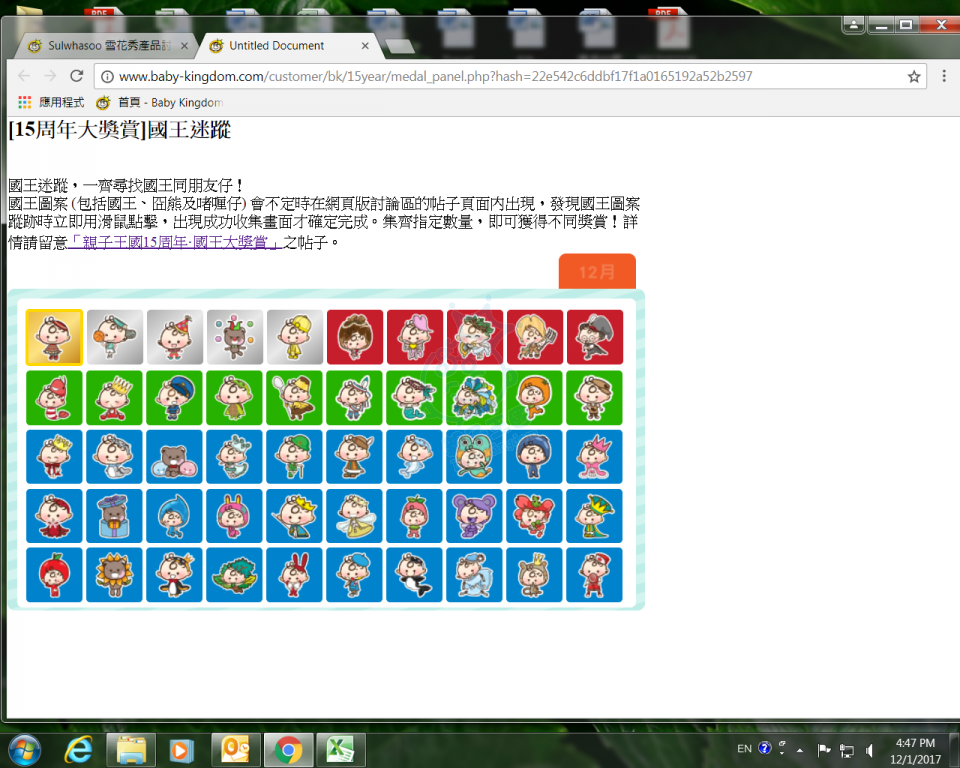960x768 pixels.
Task: Show hidden system tray icons
Action: pyautogui.click(x=799, y=749)
